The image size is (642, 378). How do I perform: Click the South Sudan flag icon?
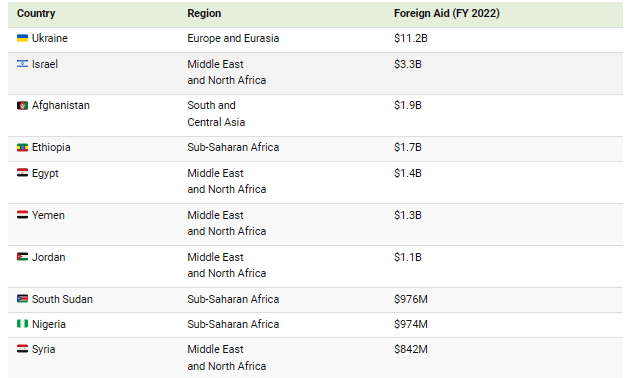click(22, 299)
